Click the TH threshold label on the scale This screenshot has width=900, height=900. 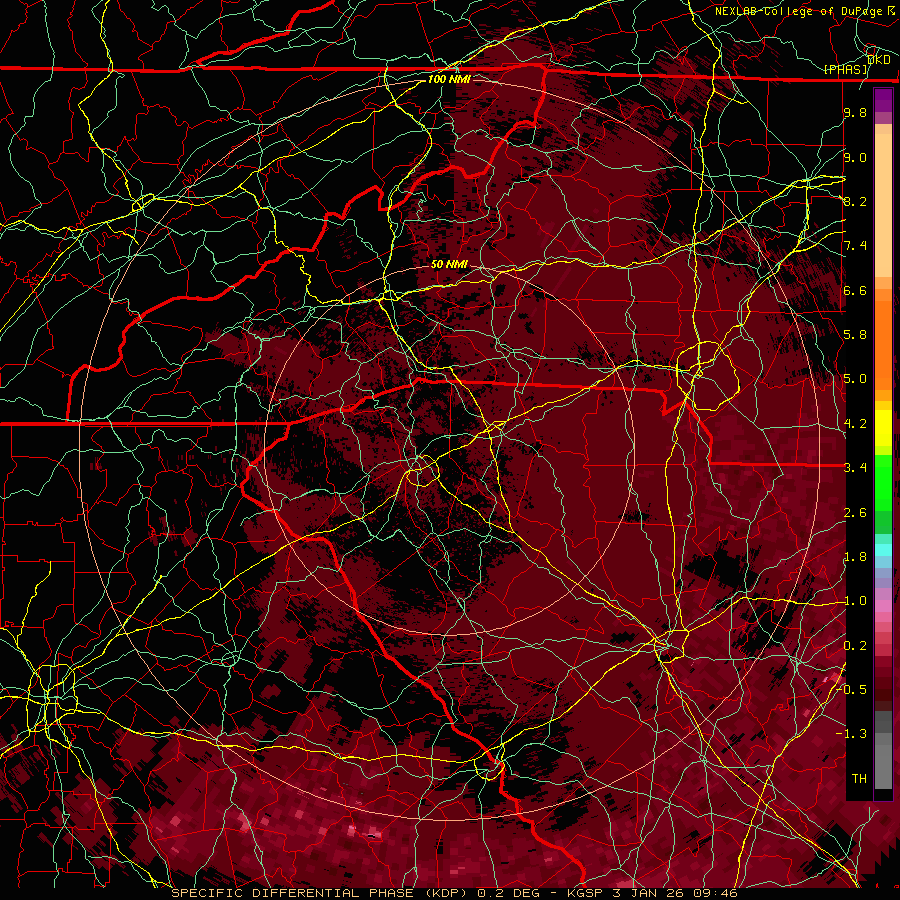pos(859,779)
